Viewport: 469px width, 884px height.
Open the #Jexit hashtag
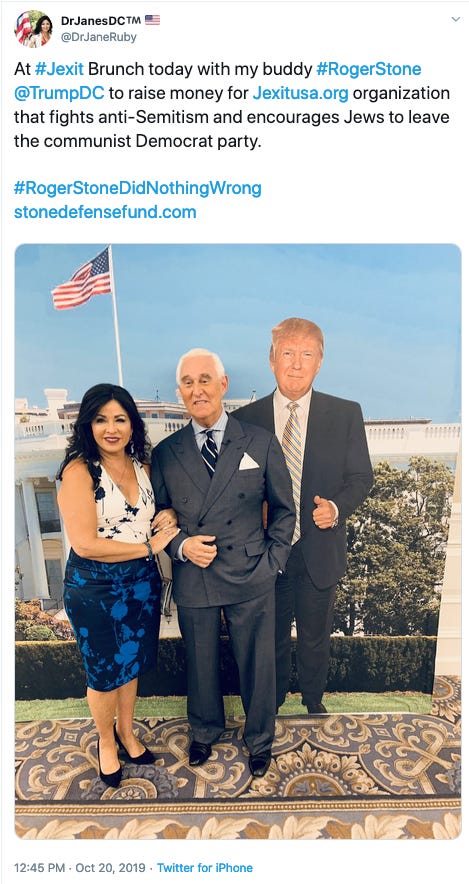click(x=59, y=69)
